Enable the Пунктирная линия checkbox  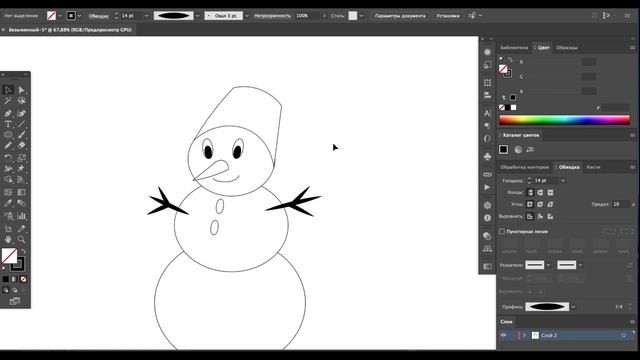coord(502,231)
